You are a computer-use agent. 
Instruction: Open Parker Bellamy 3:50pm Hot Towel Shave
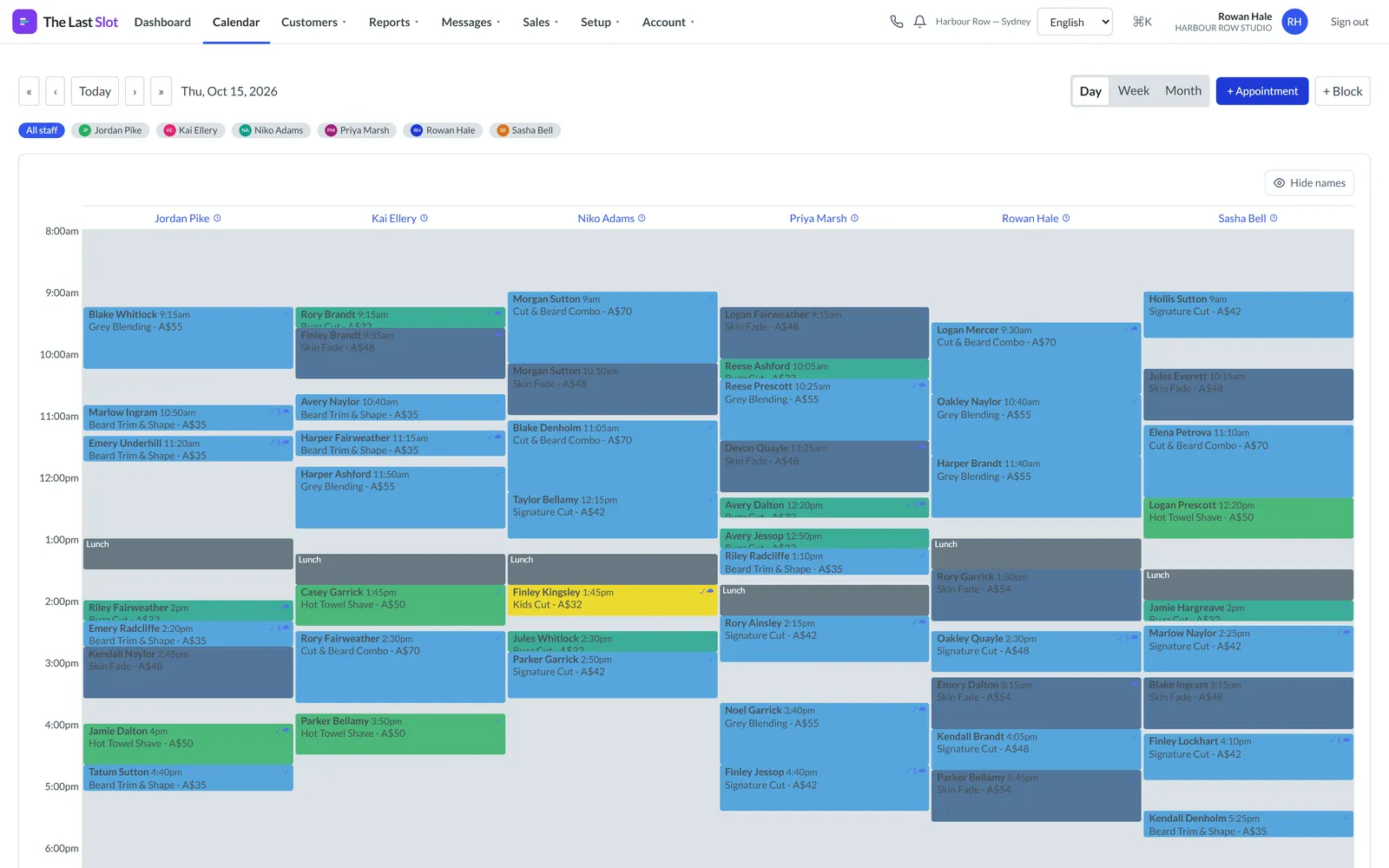pos(400,733)
